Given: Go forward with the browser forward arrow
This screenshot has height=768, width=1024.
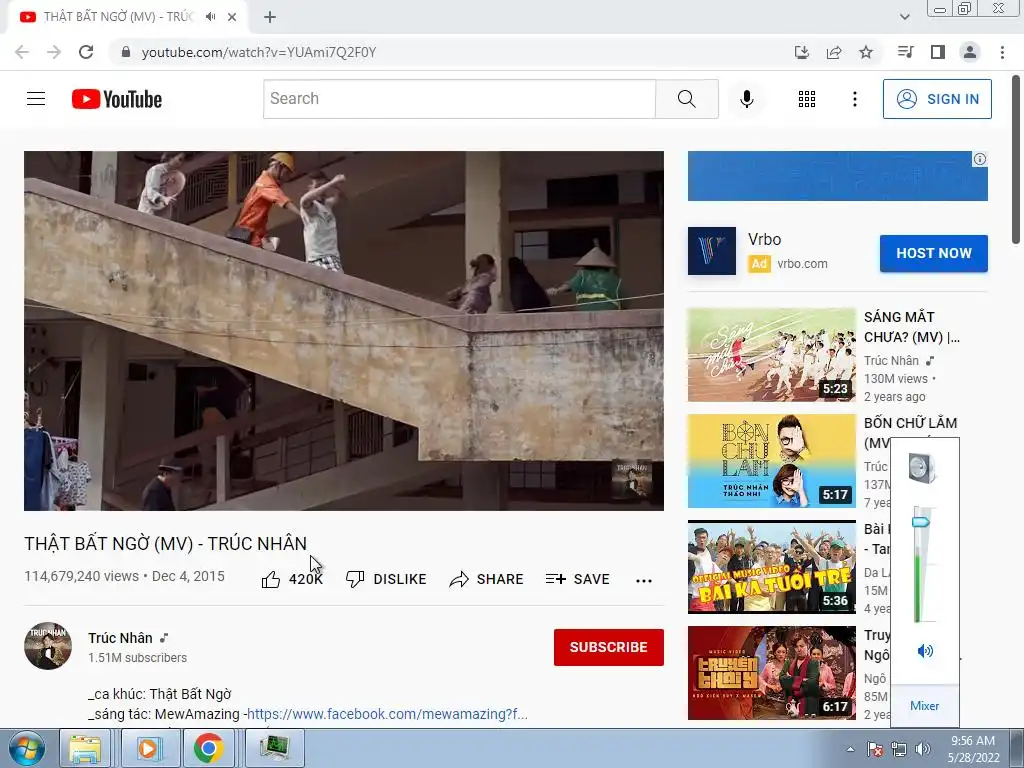Looking at the screenshot, I should [54, 52].
